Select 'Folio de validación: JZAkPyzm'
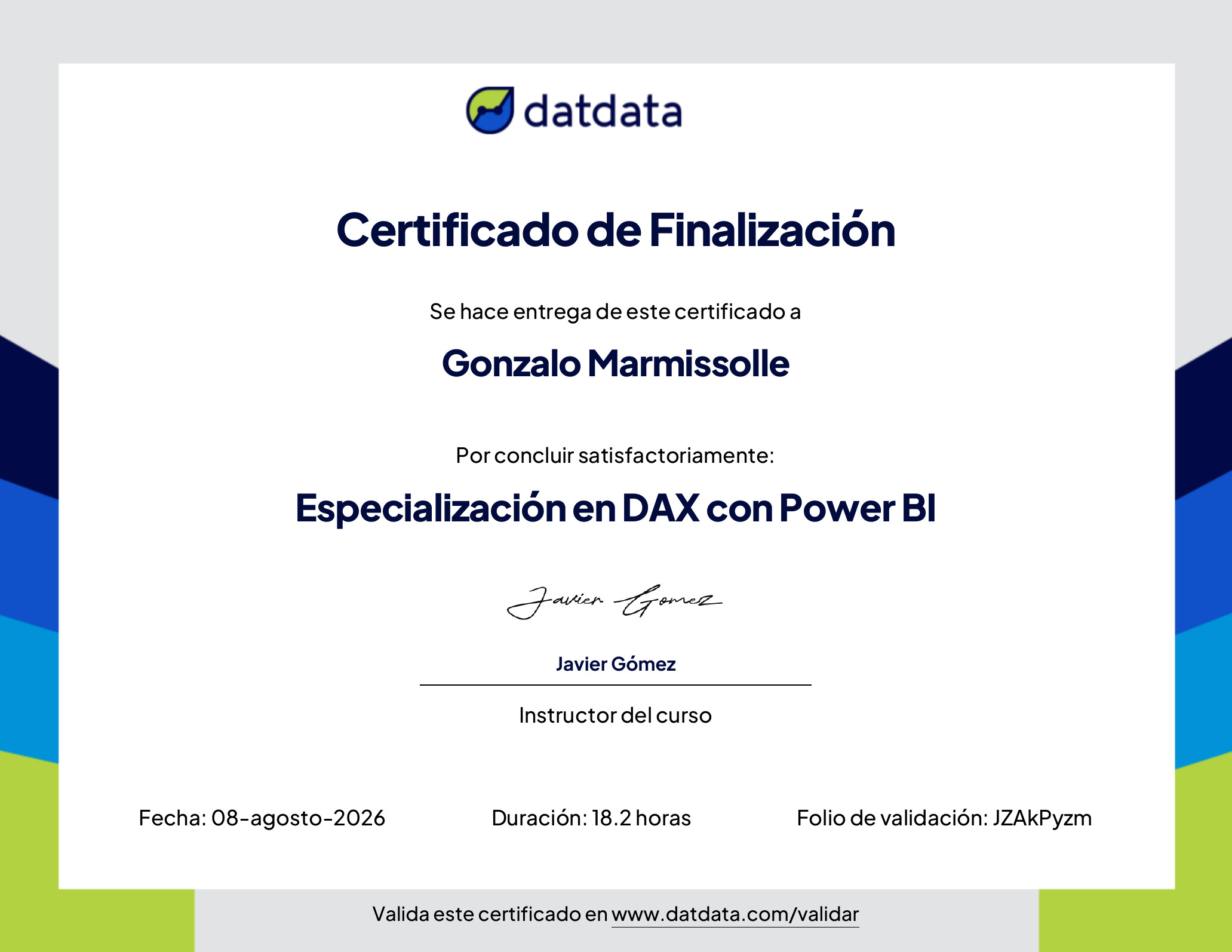The width and height of the screenshot is (1232, 952). coord(944,818)
